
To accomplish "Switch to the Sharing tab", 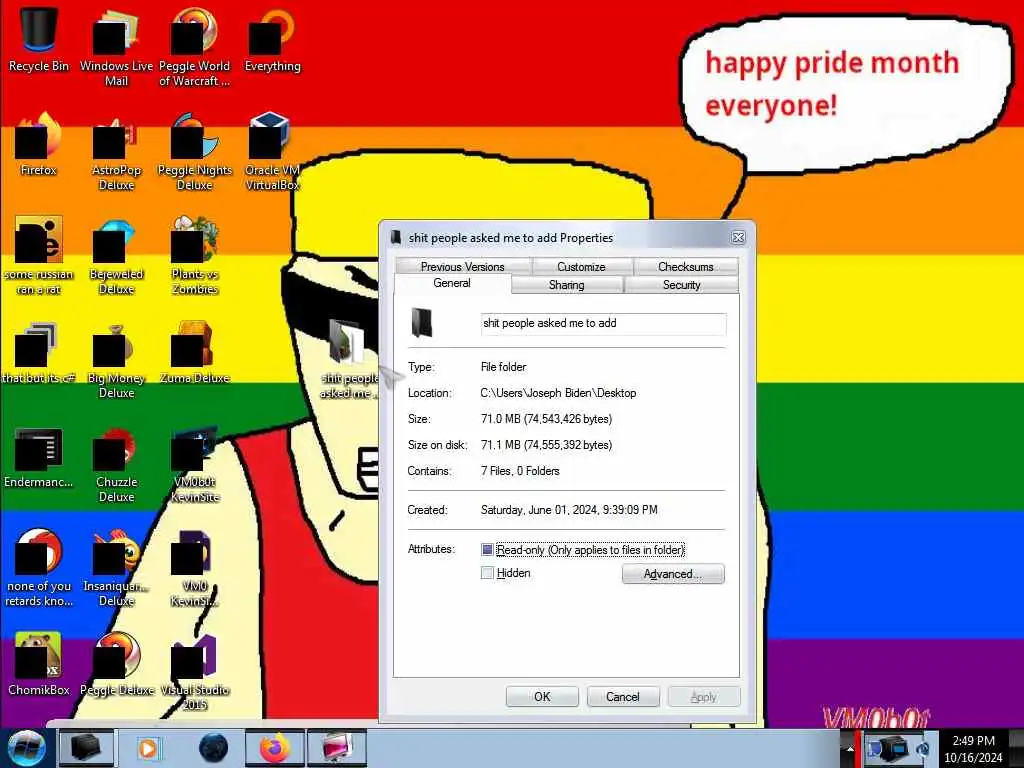I will click(566, 285).
